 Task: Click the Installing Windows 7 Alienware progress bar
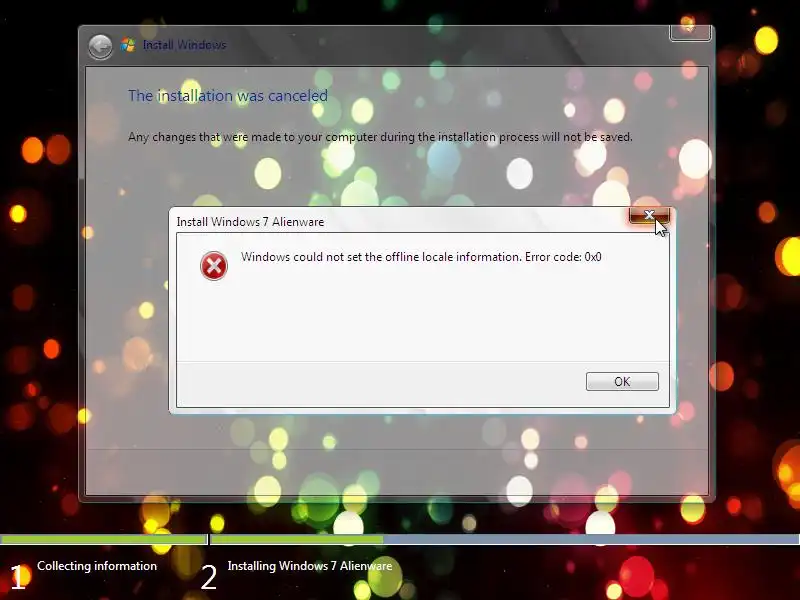coord(505,539)
